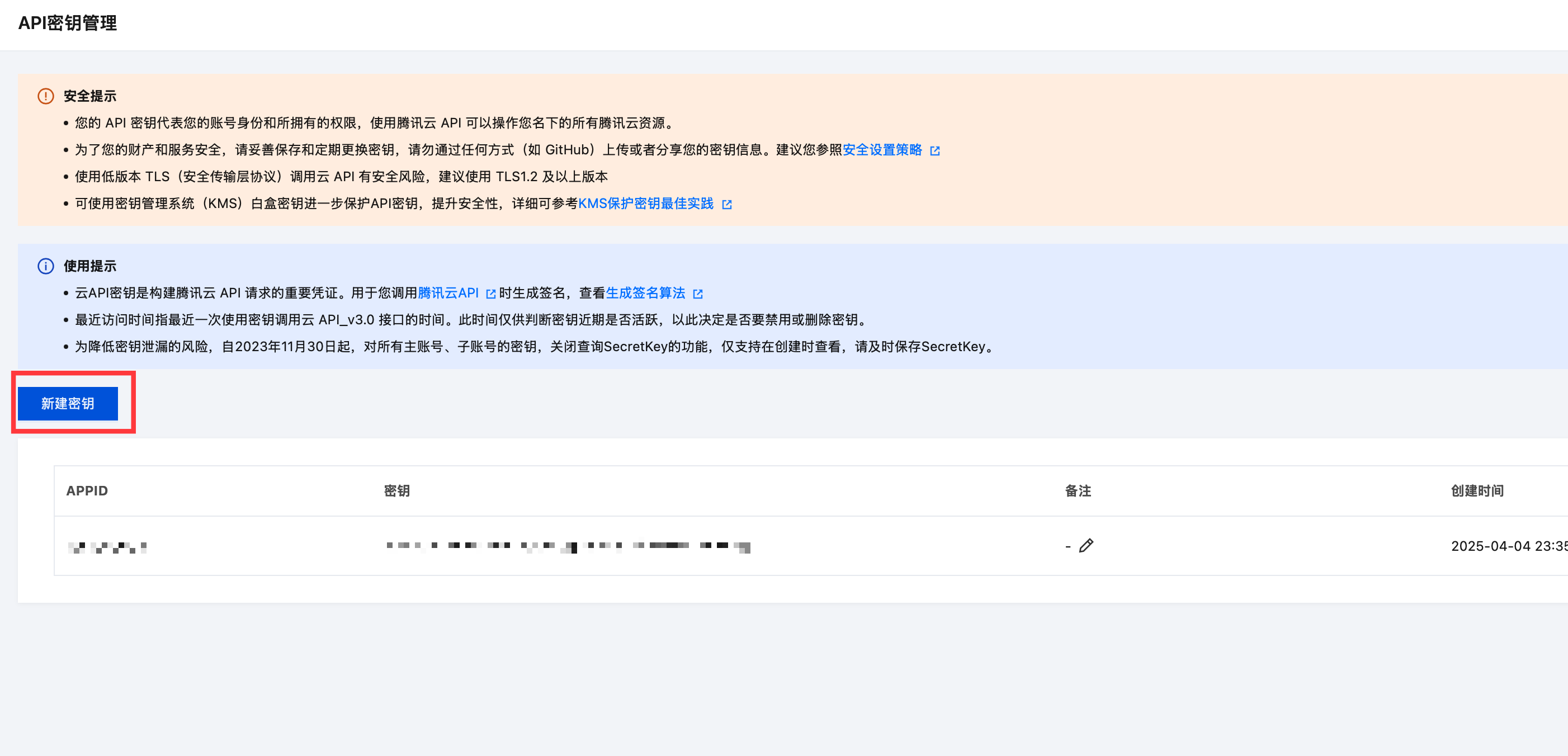This screenshot has width=1568, height=756.
Task: Open the 生成签名算法 link
Action: click(x=645, y=293)
